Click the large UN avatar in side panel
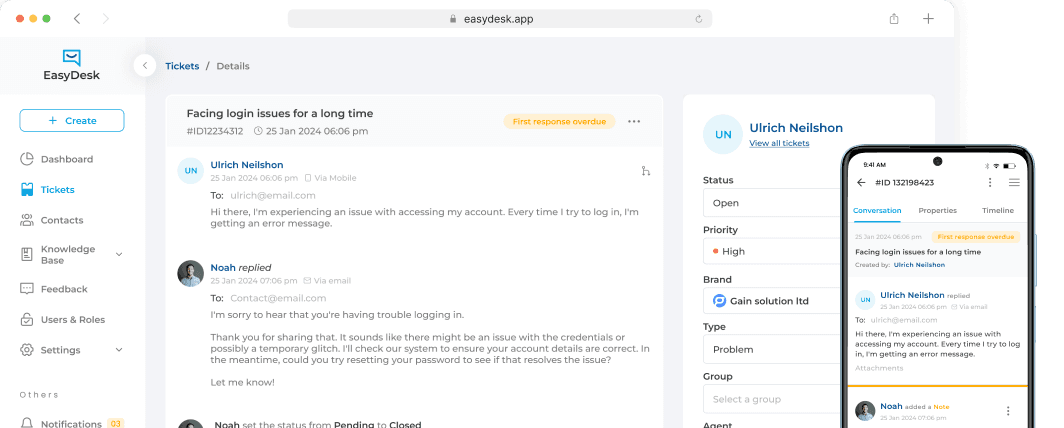This screenshot has width=1064, height=428. [723, 134]
